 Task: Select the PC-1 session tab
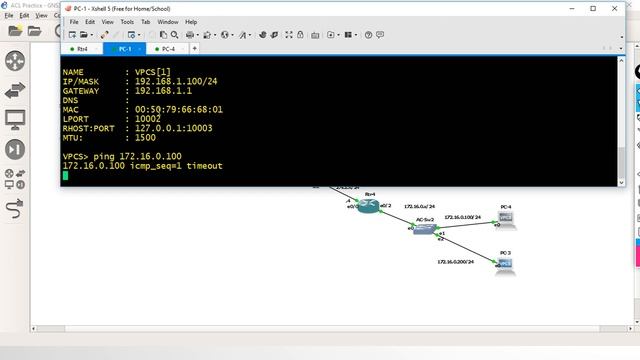coord(125,49)
